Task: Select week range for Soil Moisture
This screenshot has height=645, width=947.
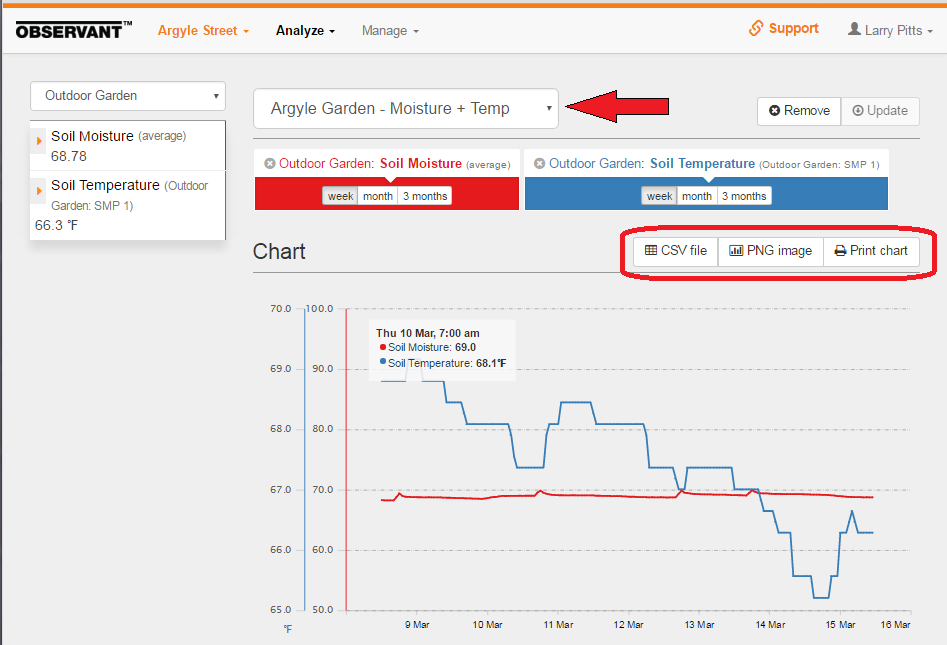Action: pyautogui.click(x=340, y=196)
